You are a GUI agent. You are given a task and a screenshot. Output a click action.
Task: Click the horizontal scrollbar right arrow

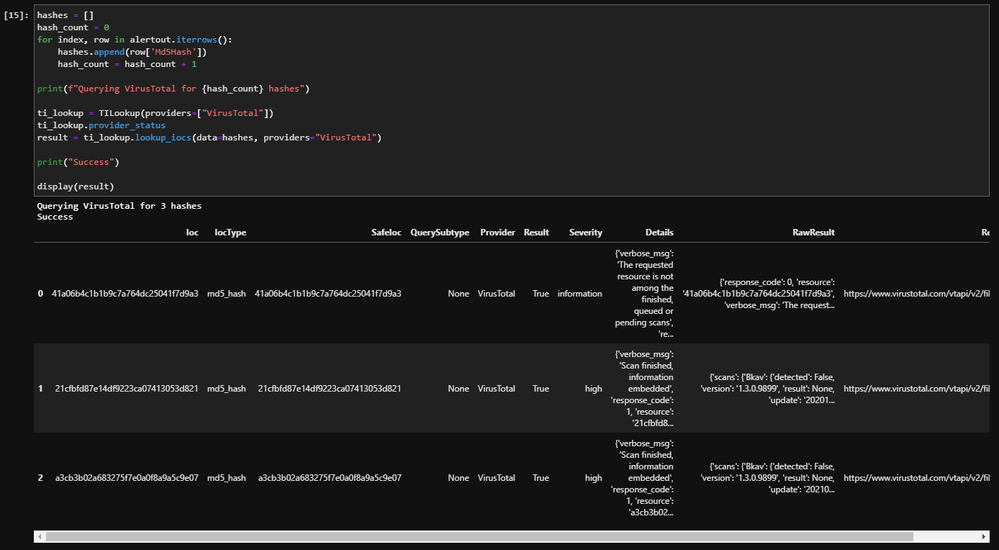(984, 537)
